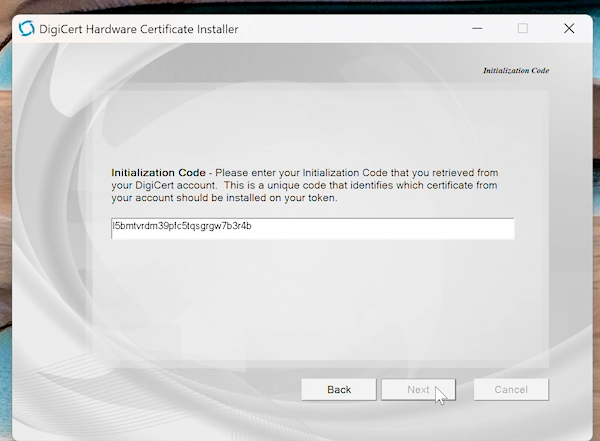Click the DigiCert logo in title bar
The width and height of the screenshot is (600, 441).
pos(27,28)
